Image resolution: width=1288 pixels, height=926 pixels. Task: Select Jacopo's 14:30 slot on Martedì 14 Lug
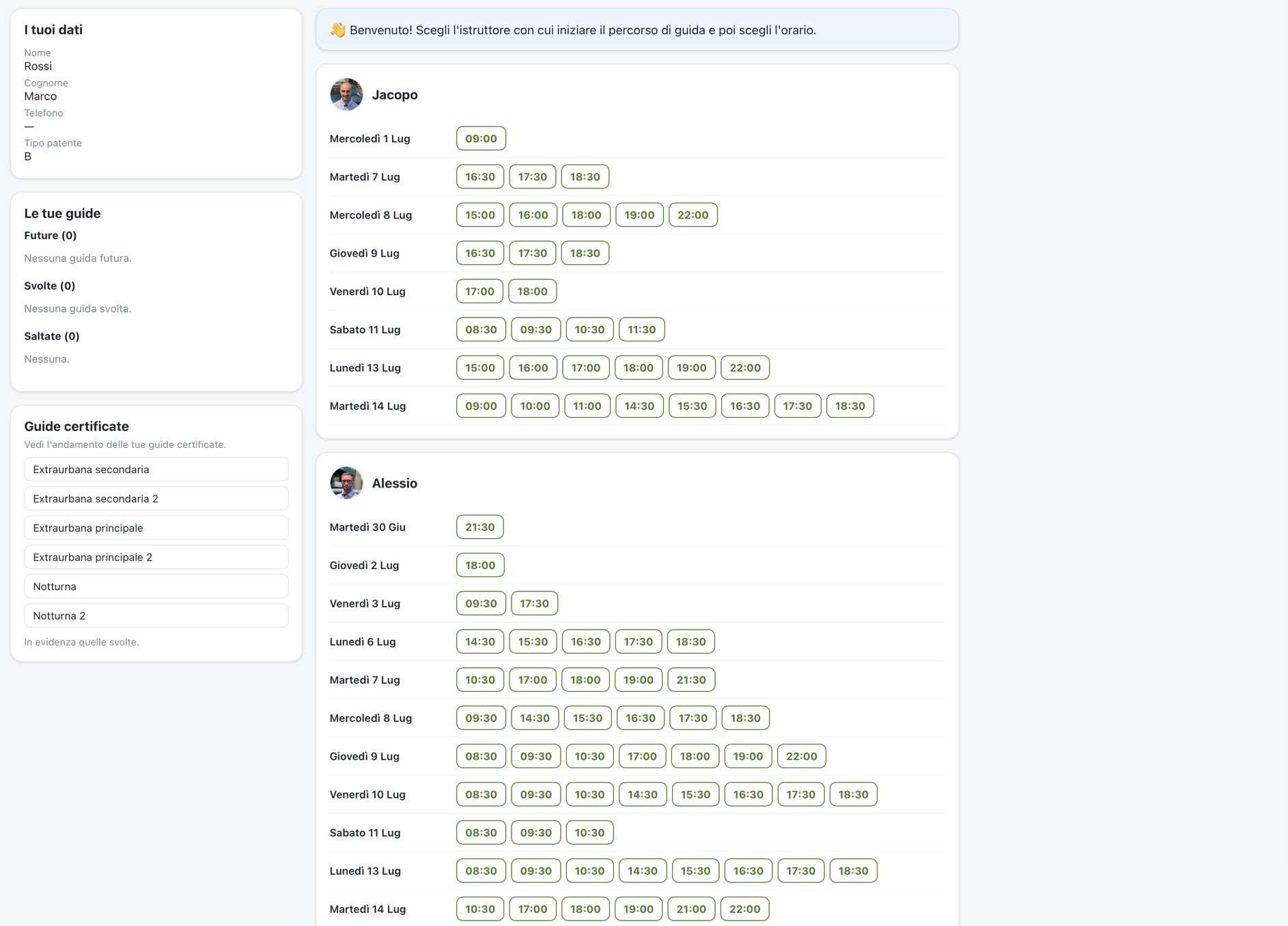[639, 406]
